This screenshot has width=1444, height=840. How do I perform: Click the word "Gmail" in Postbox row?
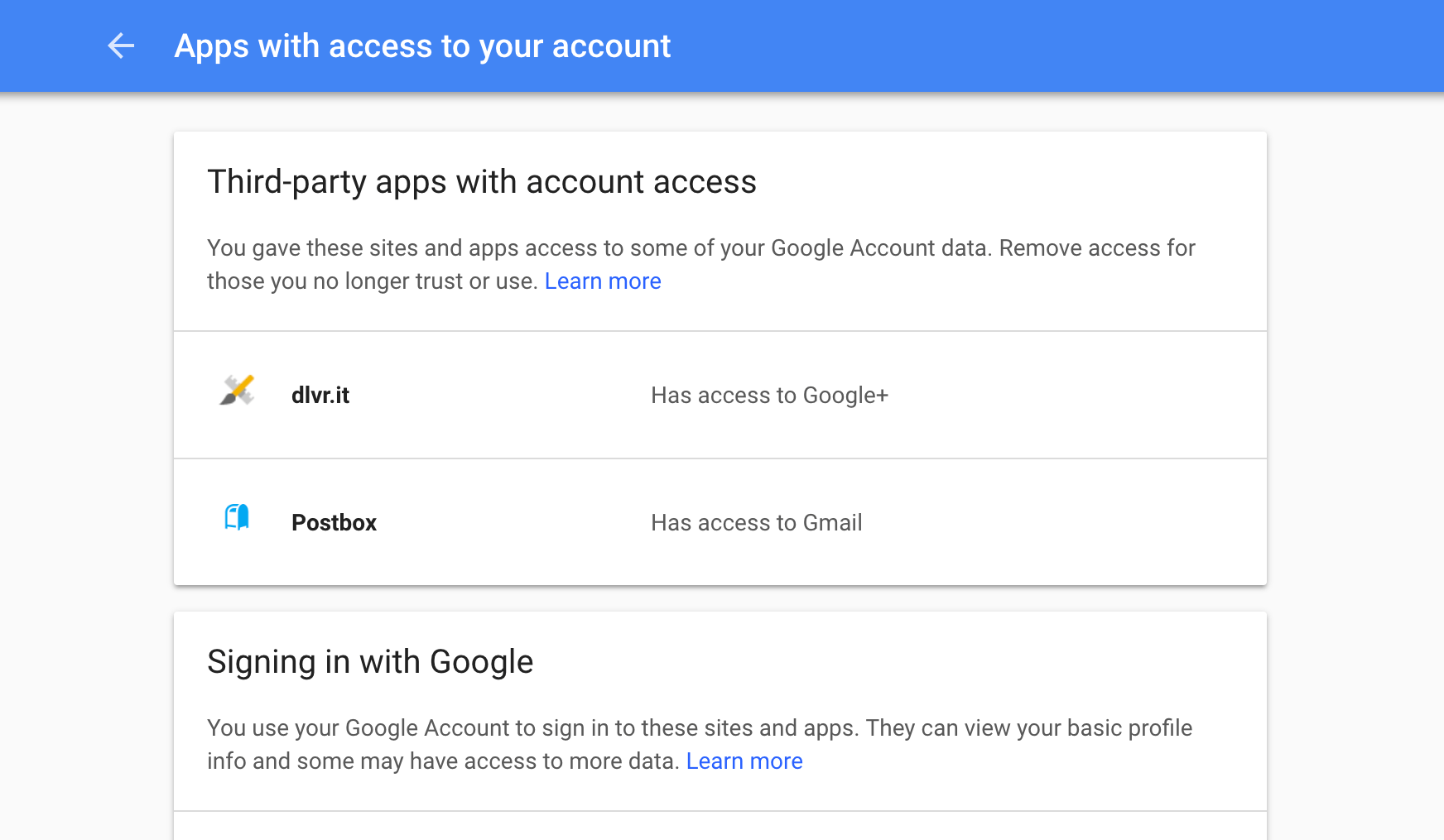point(832,523)
